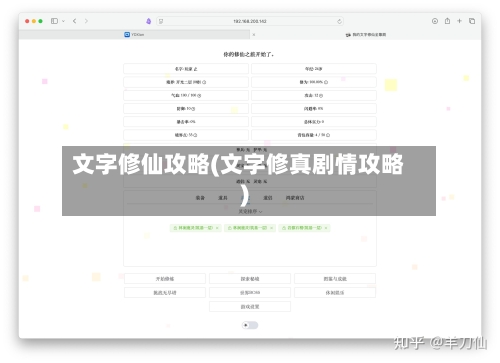Click the 开始修炼 button
Viewport: 500px width, 363px height.
tap(165, 279)
